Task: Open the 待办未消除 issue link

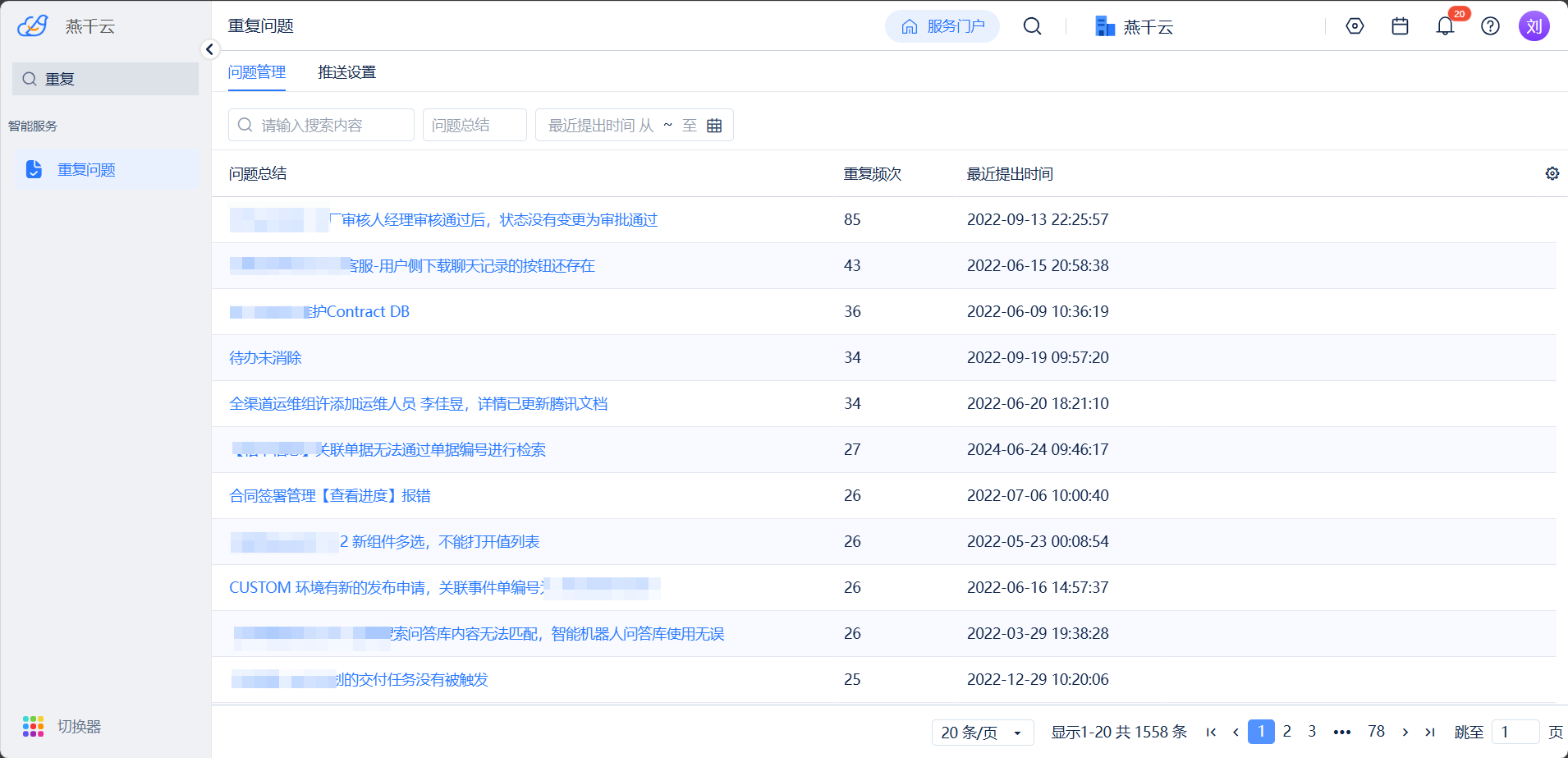Action: [265, 358]
